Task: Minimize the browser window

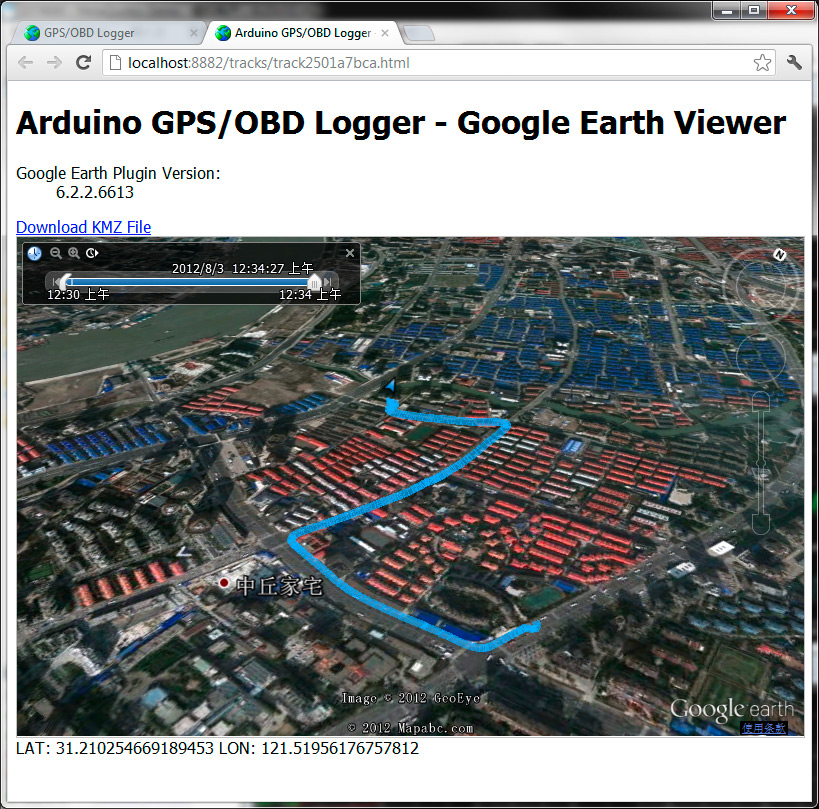Action: [727, 10]
